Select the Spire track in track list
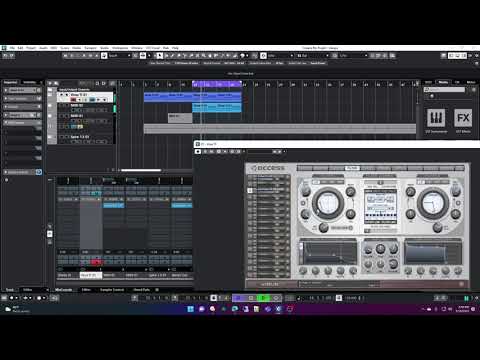Screen dimensions: 480x360 pos(80,137)
